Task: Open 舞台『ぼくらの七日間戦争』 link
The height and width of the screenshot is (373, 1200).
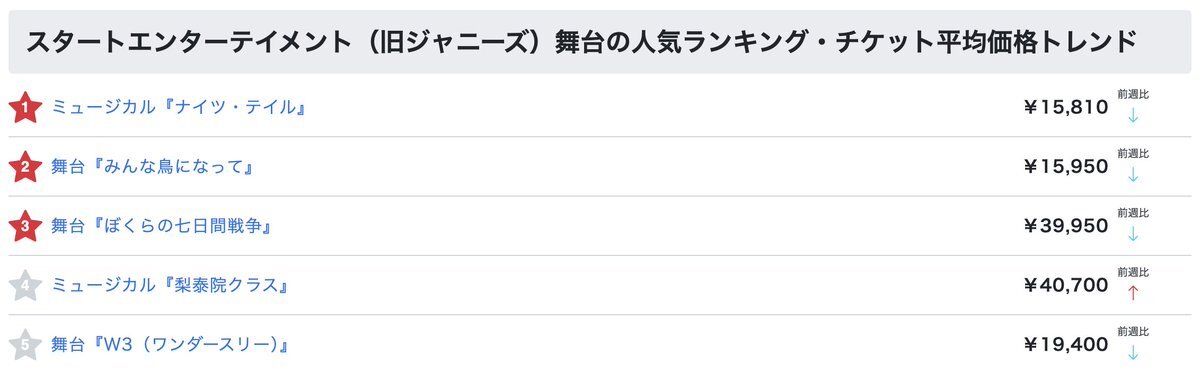Action: coord(162,226)
